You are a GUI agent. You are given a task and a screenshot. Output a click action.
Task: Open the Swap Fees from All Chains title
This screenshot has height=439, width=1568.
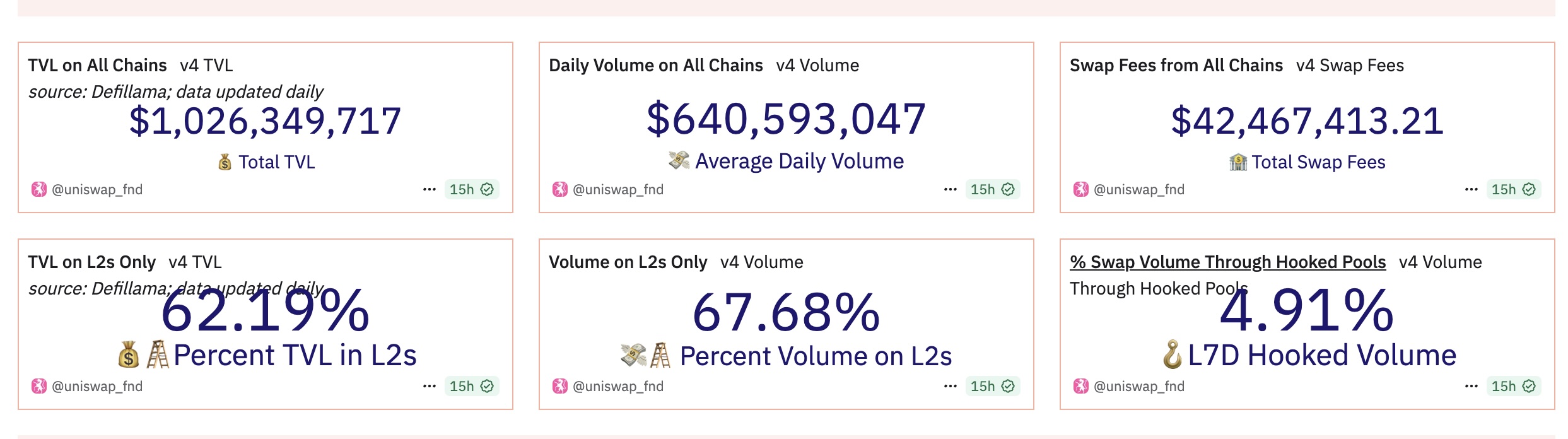1176,66
